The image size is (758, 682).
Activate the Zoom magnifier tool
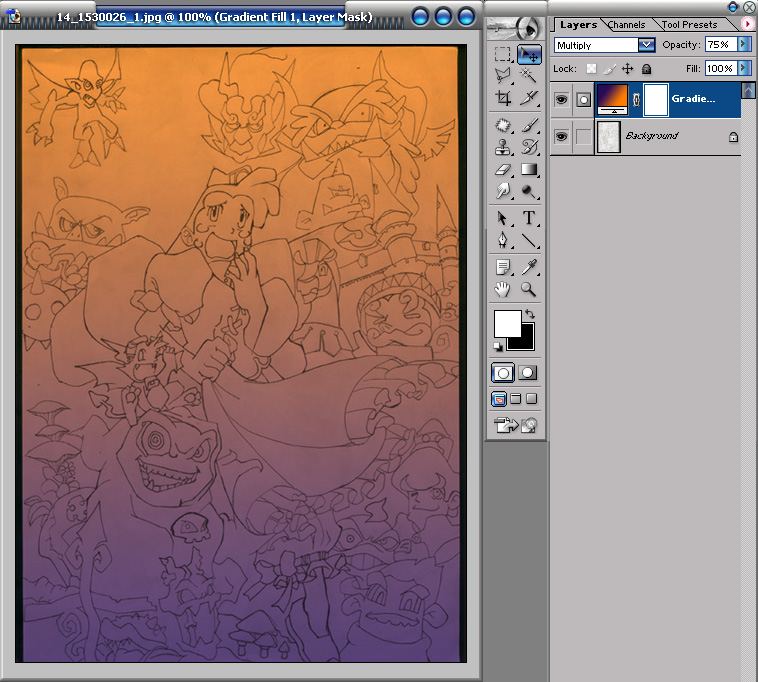[528, 290]
